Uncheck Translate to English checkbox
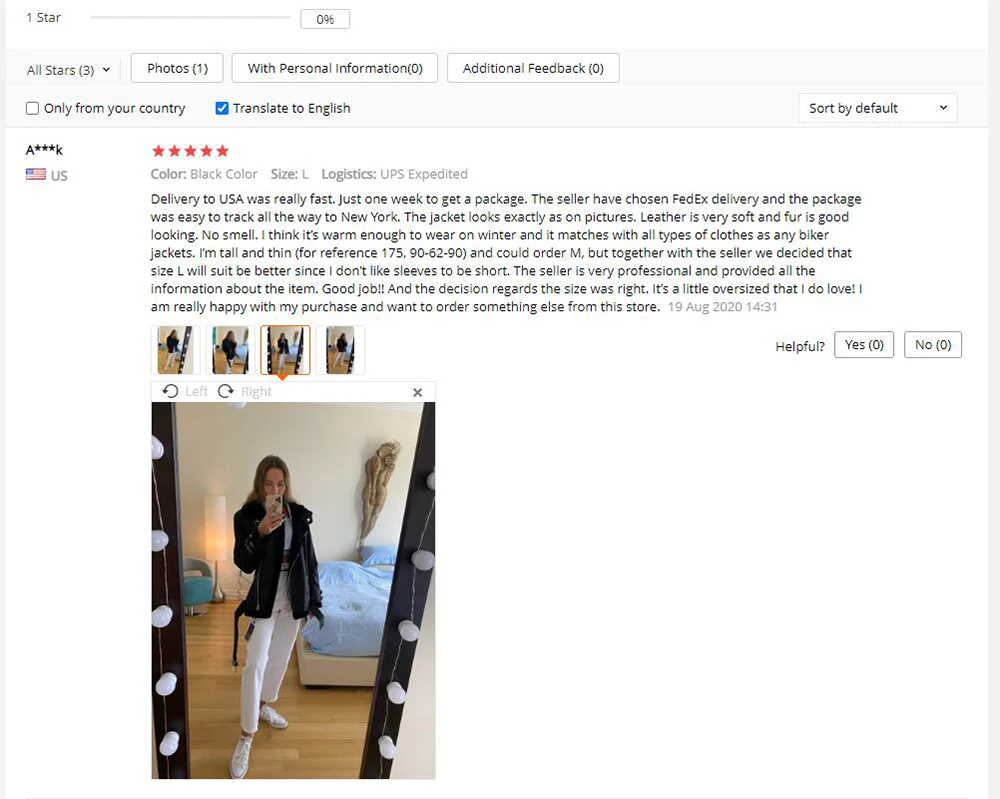Viewport: 1000px width, 799px height. (222, 108)
